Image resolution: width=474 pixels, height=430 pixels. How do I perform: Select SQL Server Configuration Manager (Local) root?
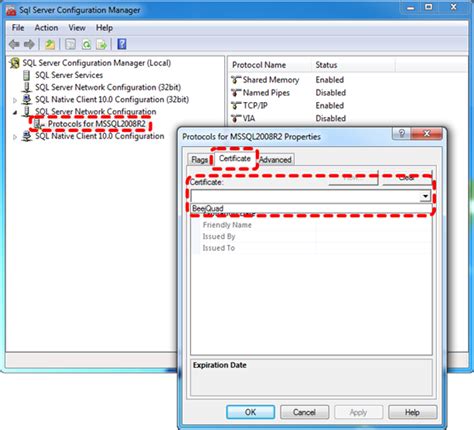click(x=97, y=63)
